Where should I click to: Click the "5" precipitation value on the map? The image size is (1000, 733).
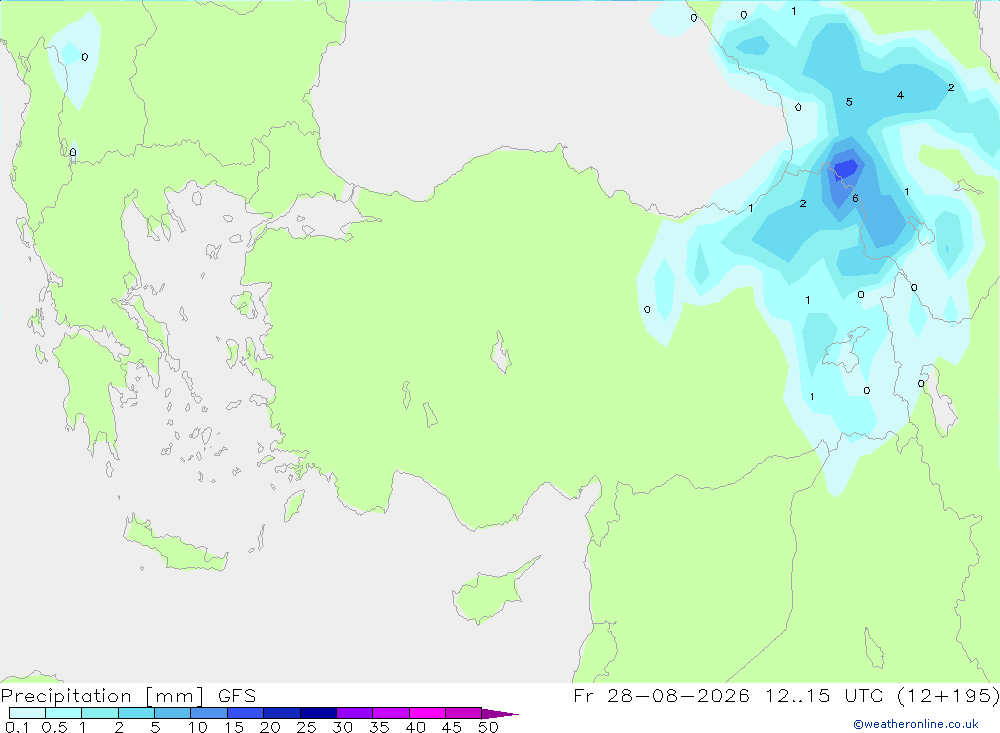[849, 101]
